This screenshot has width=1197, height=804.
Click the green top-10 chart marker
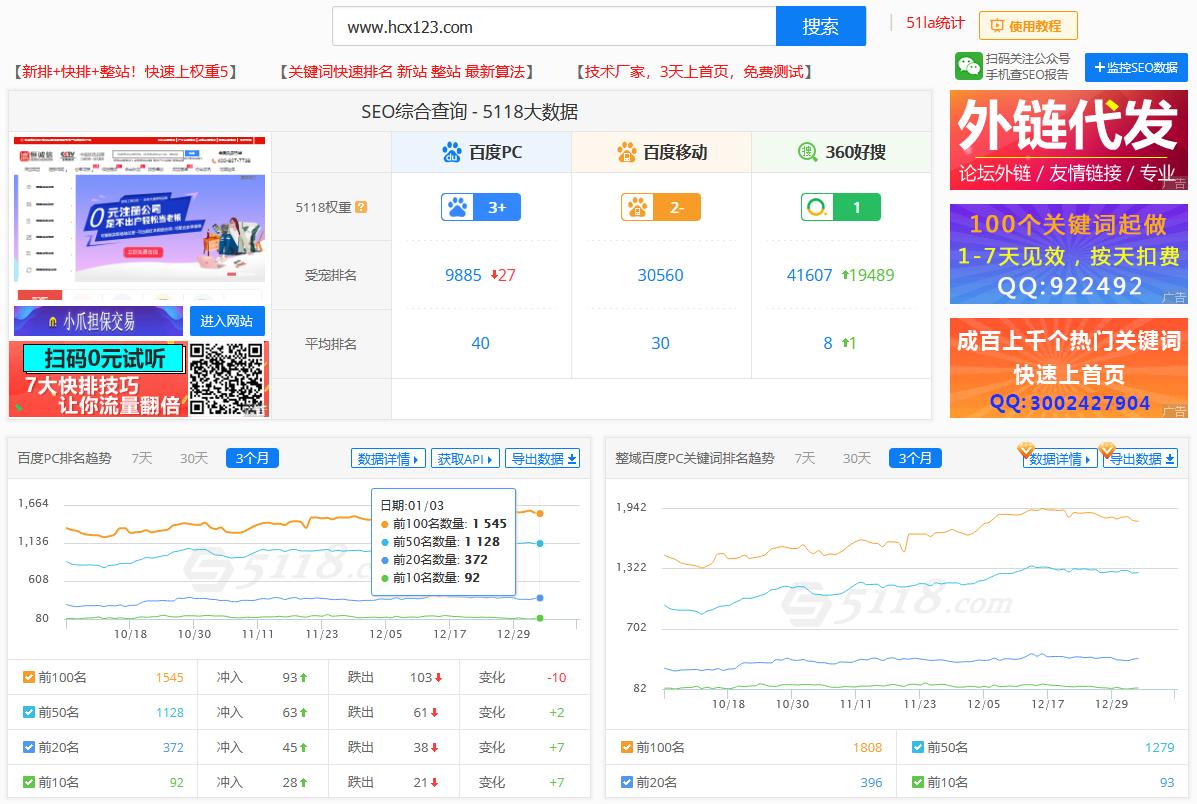540,618
